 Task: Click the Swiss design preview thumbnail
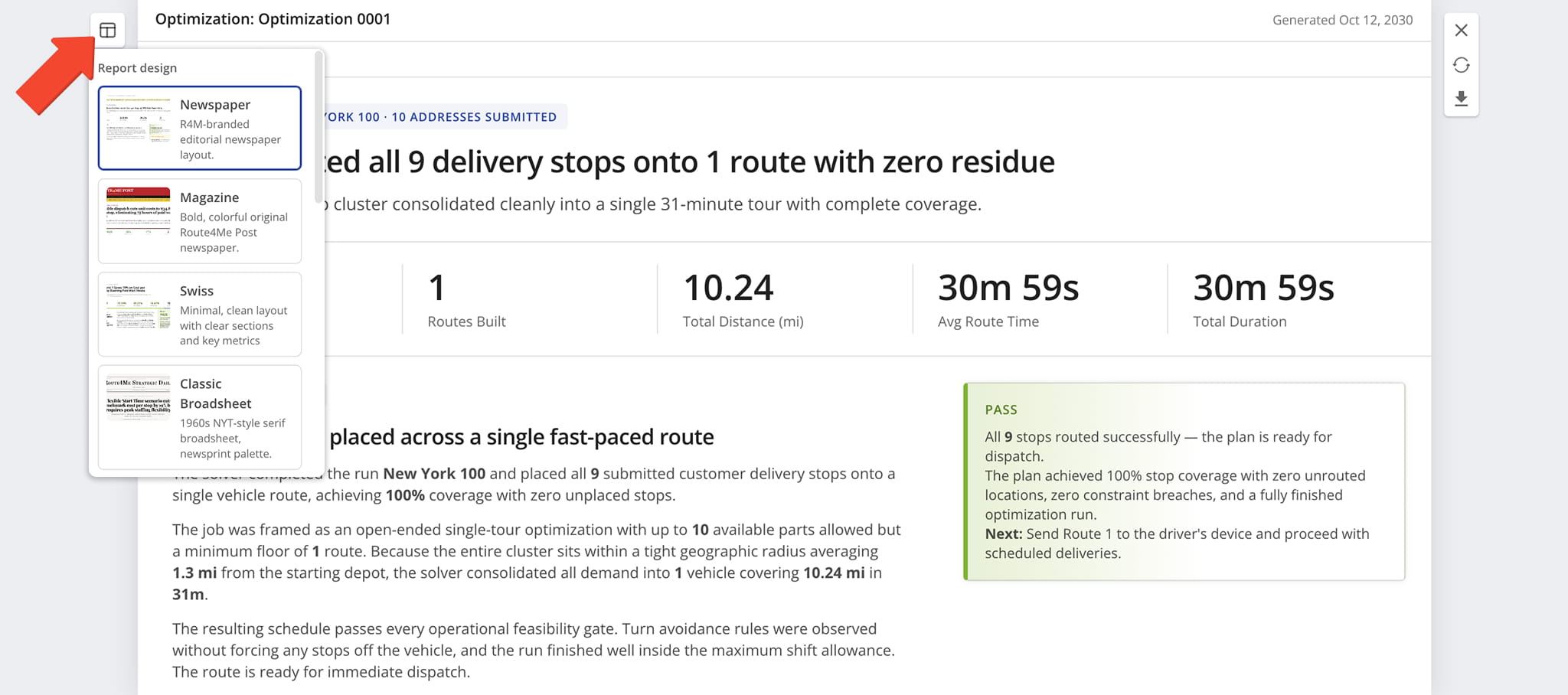(x=138, y=305)
